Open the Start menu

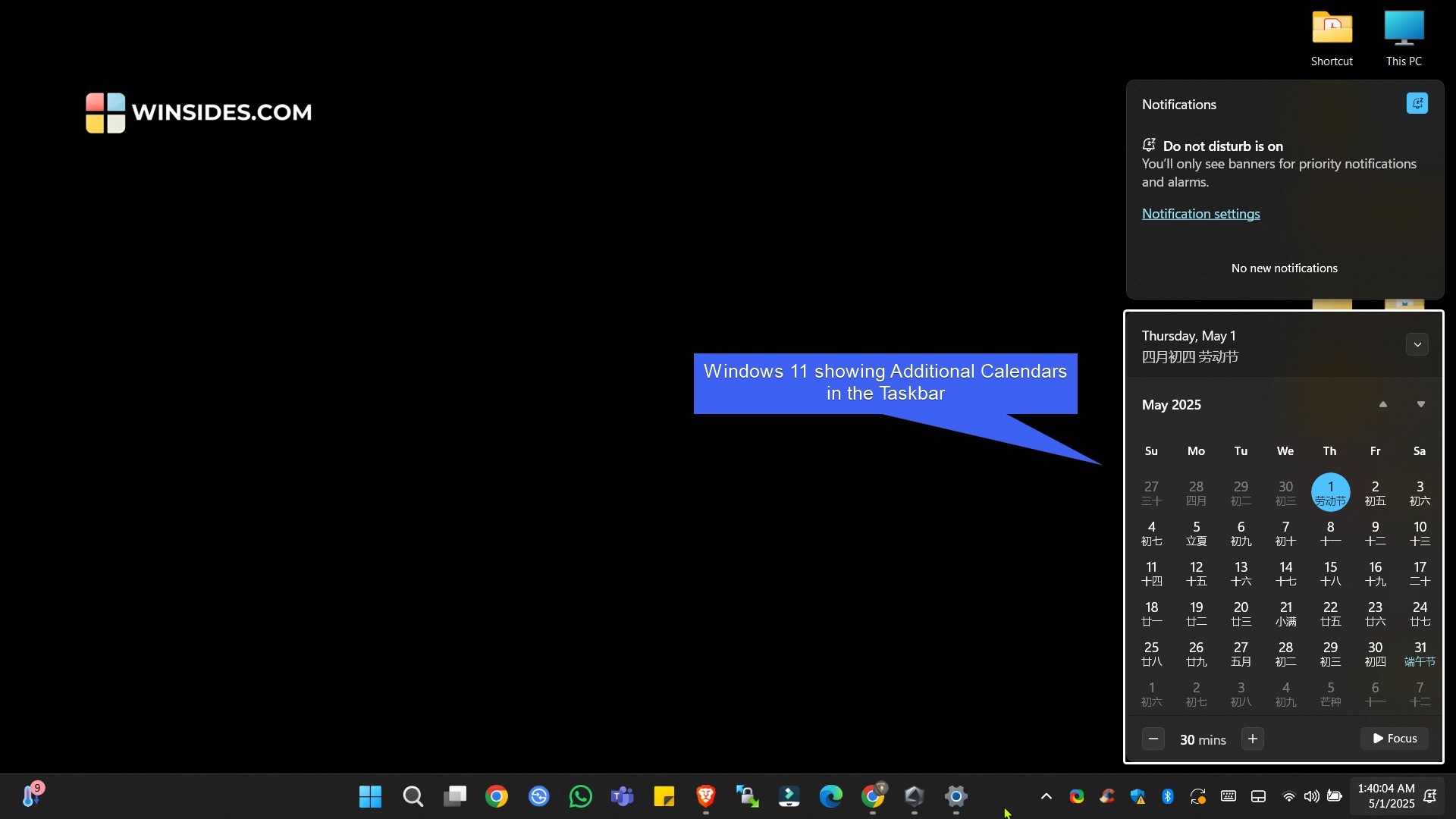369,796
